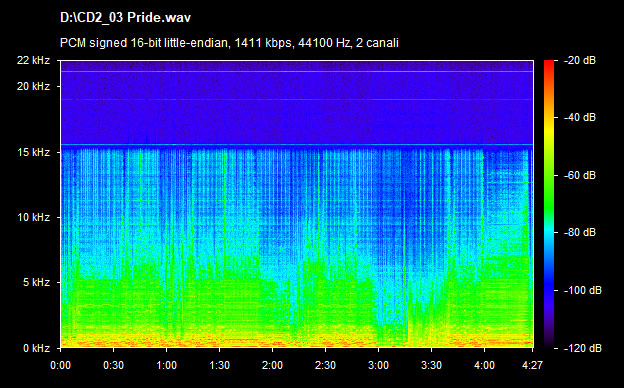Click the 5 kHz frequency axis label
Viewport: 624px width, 388px height.
(36, 283)
